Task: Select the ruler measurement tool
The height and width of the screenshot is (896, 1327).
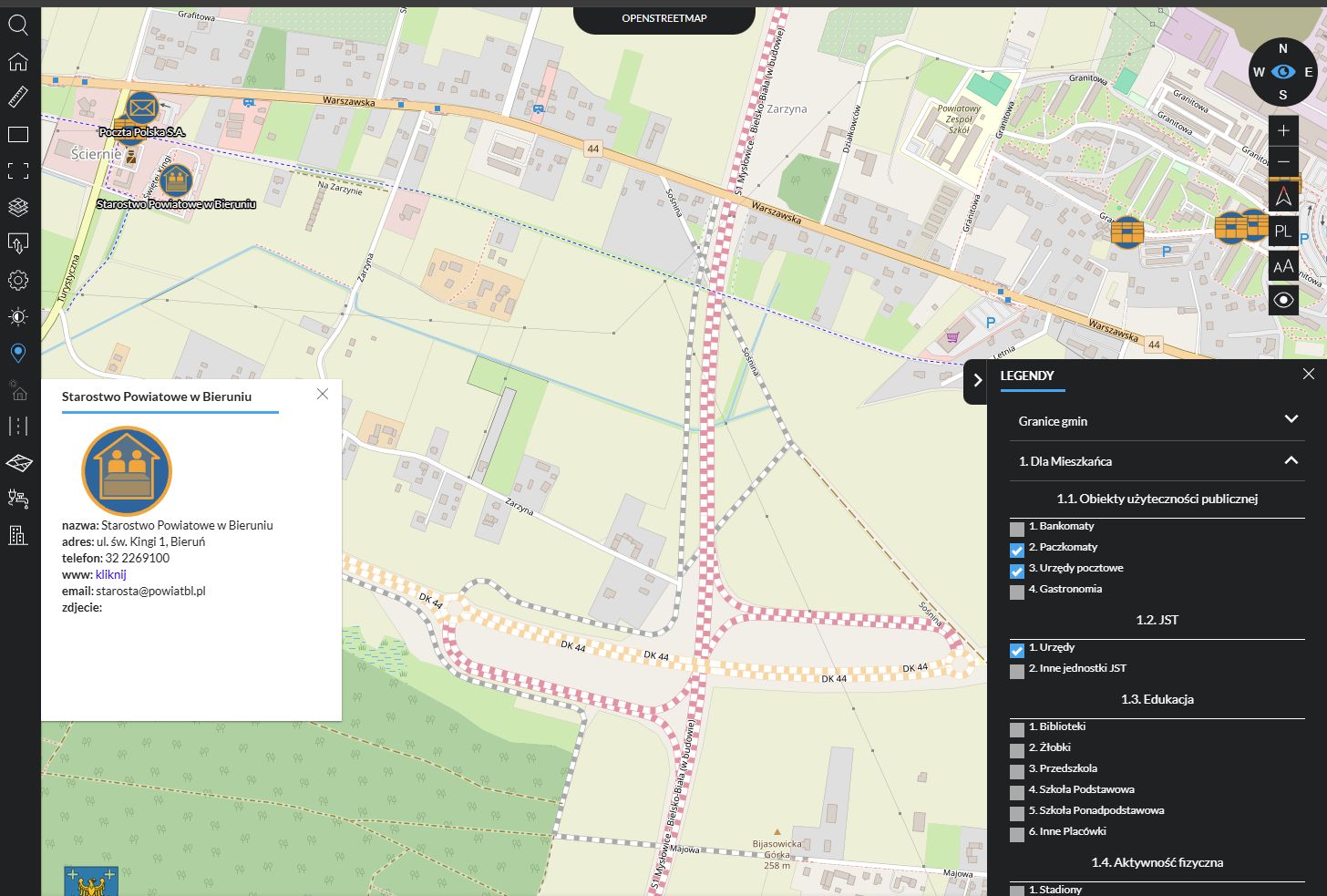Action: [x=18, y=97]
